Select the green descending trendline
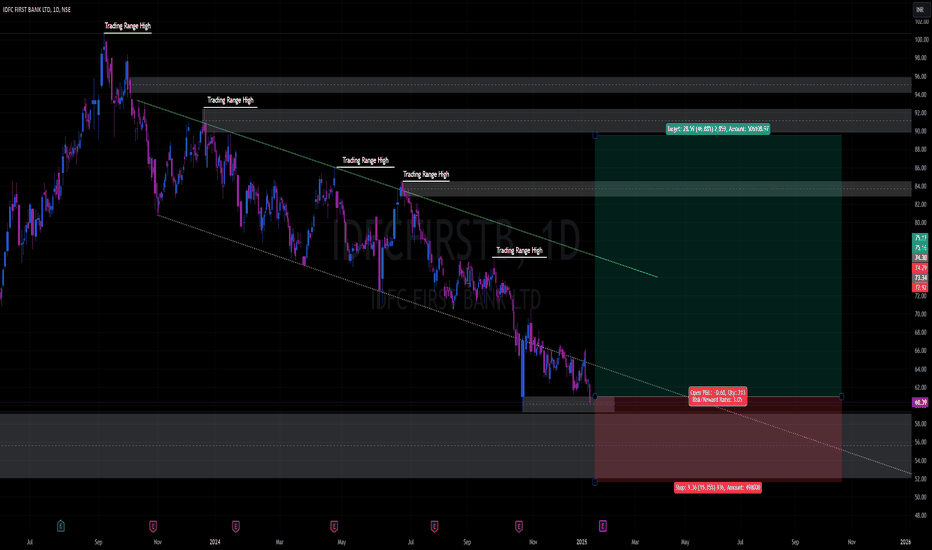This screenshot has width=932, height=550. pyautogui.click(x=396, y=188)
